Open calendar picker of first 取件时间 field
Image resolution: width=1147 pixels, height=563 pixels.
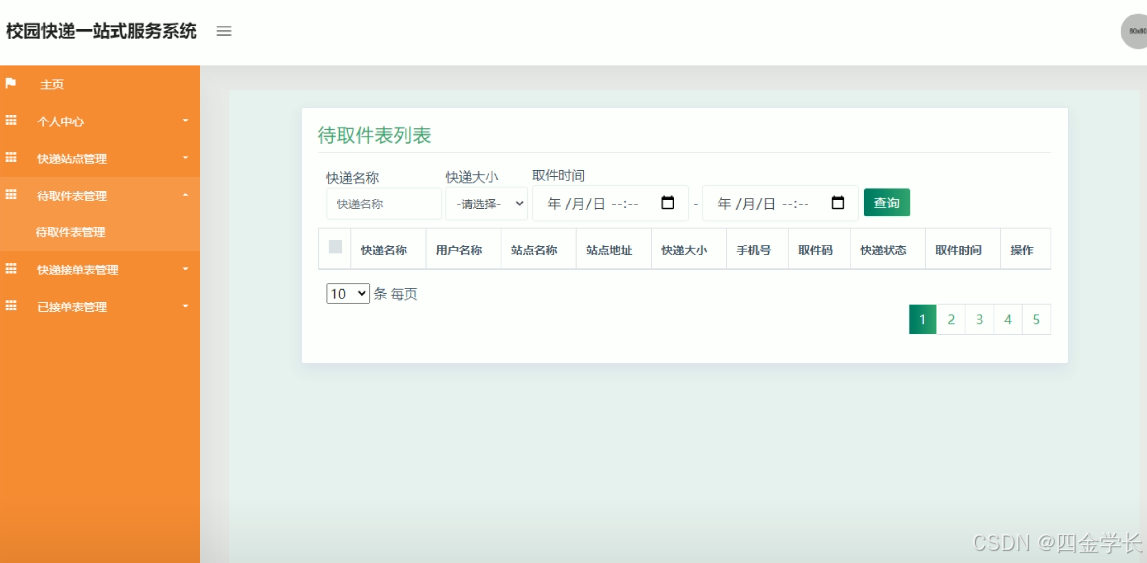click(x=667, y=203)
